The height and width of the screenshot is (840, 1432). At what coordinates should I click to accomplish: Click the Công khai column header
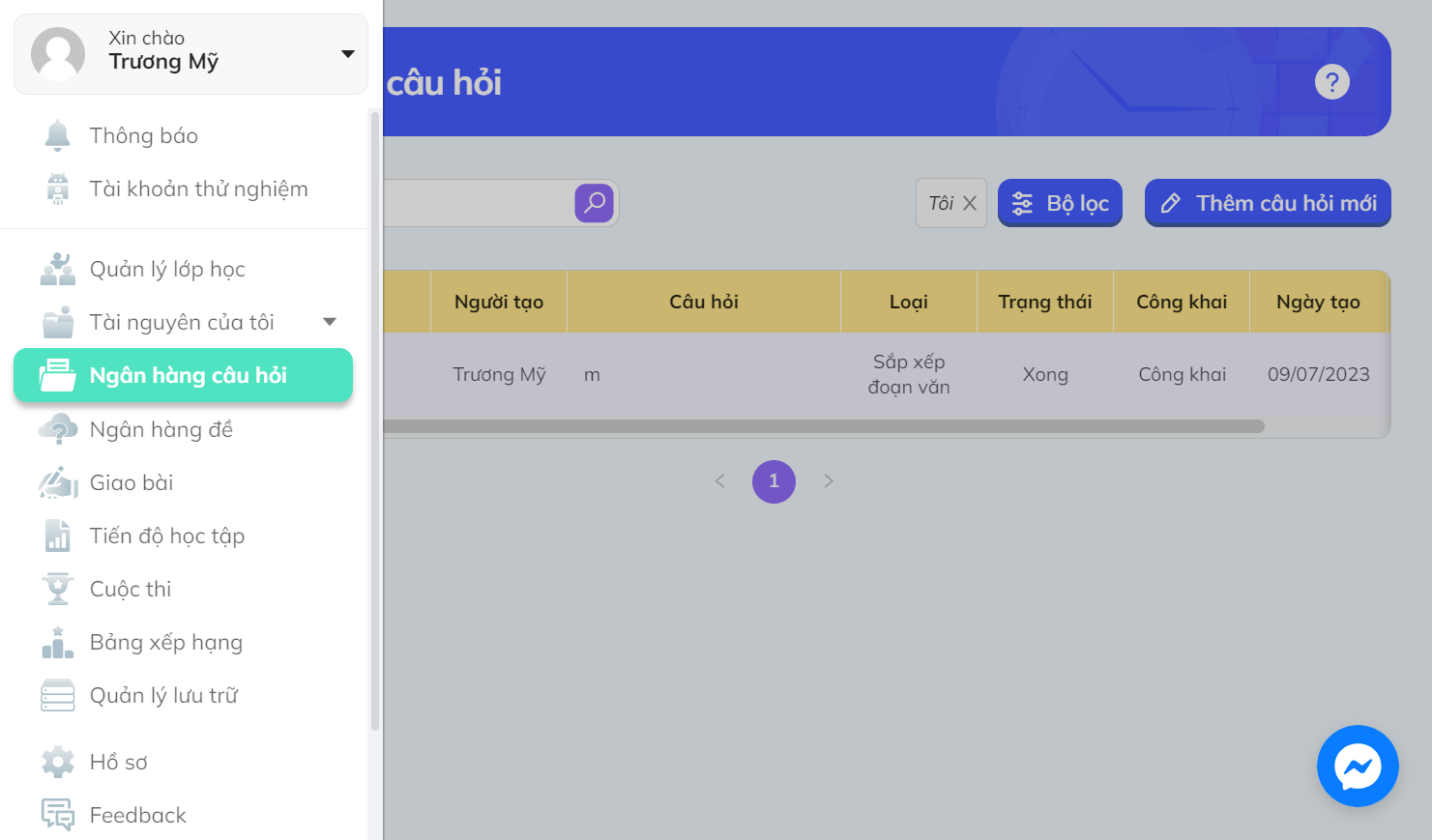[1182, 302]
